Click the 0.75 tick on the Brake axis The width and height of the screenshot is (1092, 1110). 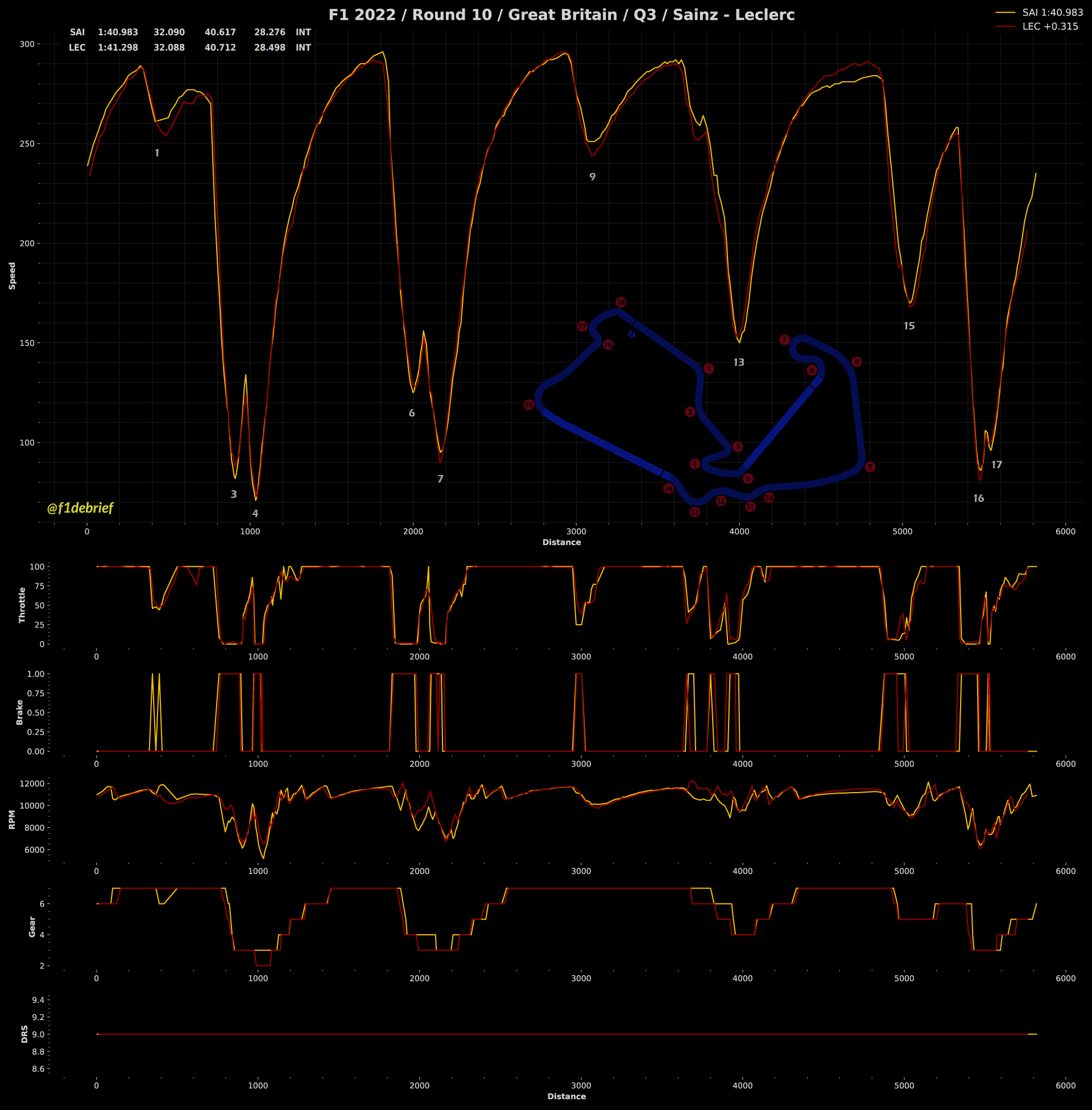click(36, 693)
